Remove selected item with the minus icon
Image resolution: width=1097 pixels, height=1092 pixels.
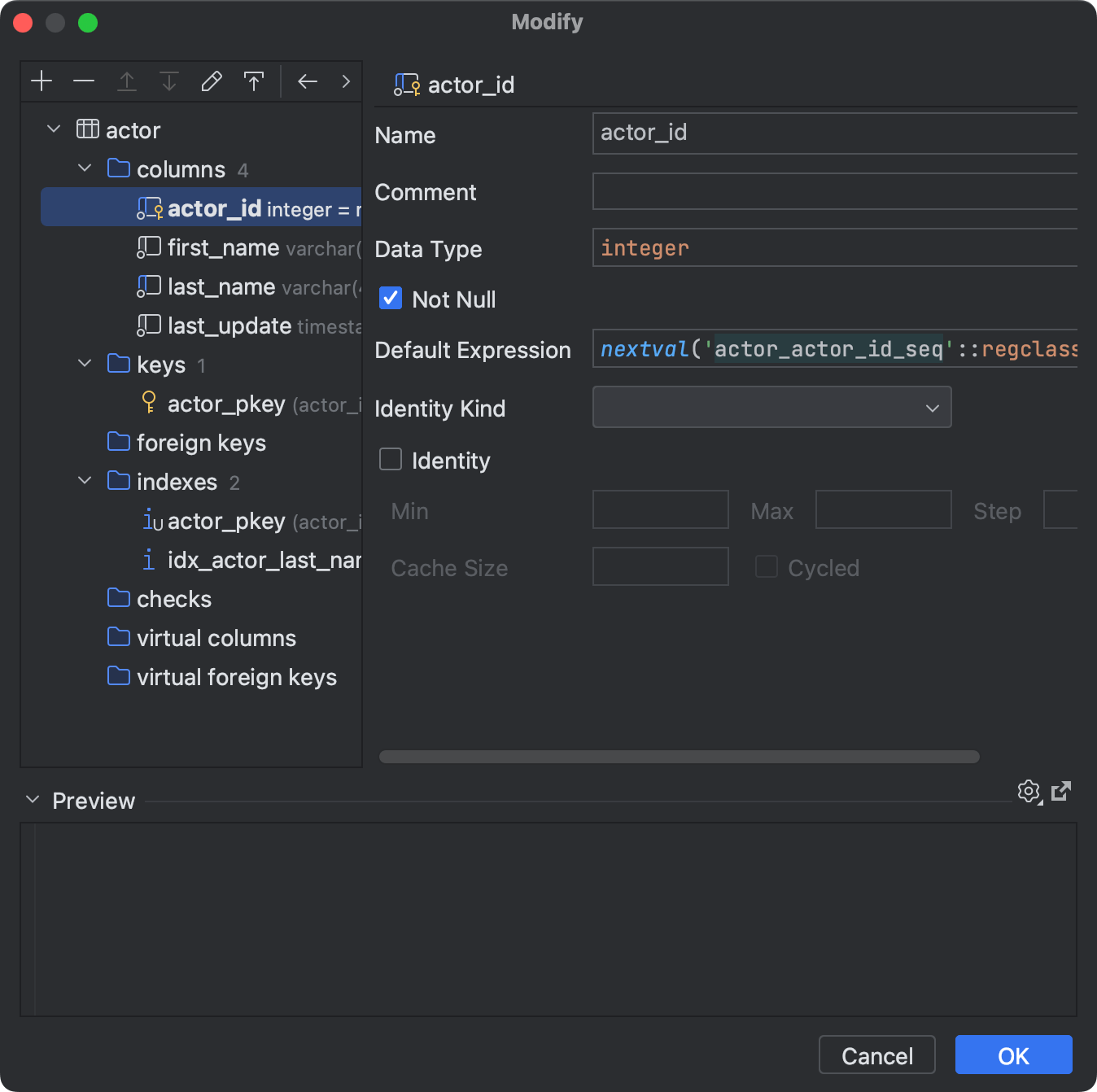84,81
